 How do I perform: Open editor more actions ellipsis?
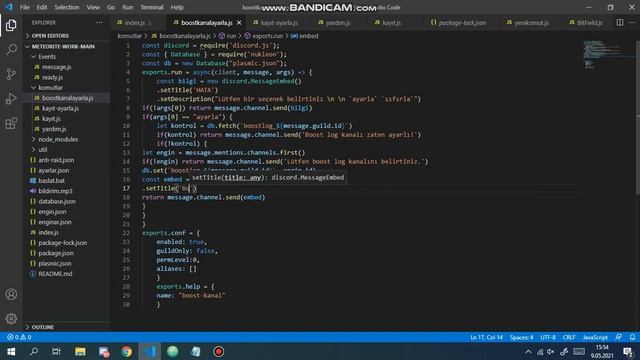tap(632, 23)
